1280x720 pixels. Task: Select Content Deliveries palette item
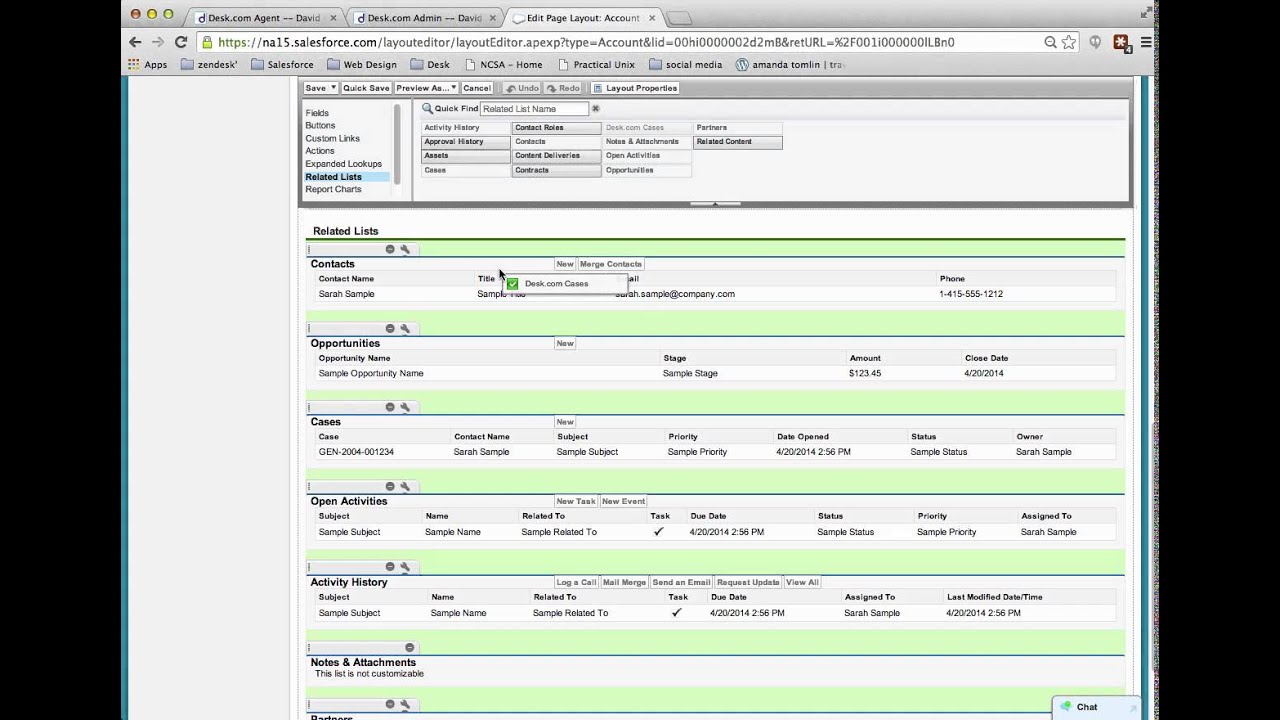pos(556,156)
